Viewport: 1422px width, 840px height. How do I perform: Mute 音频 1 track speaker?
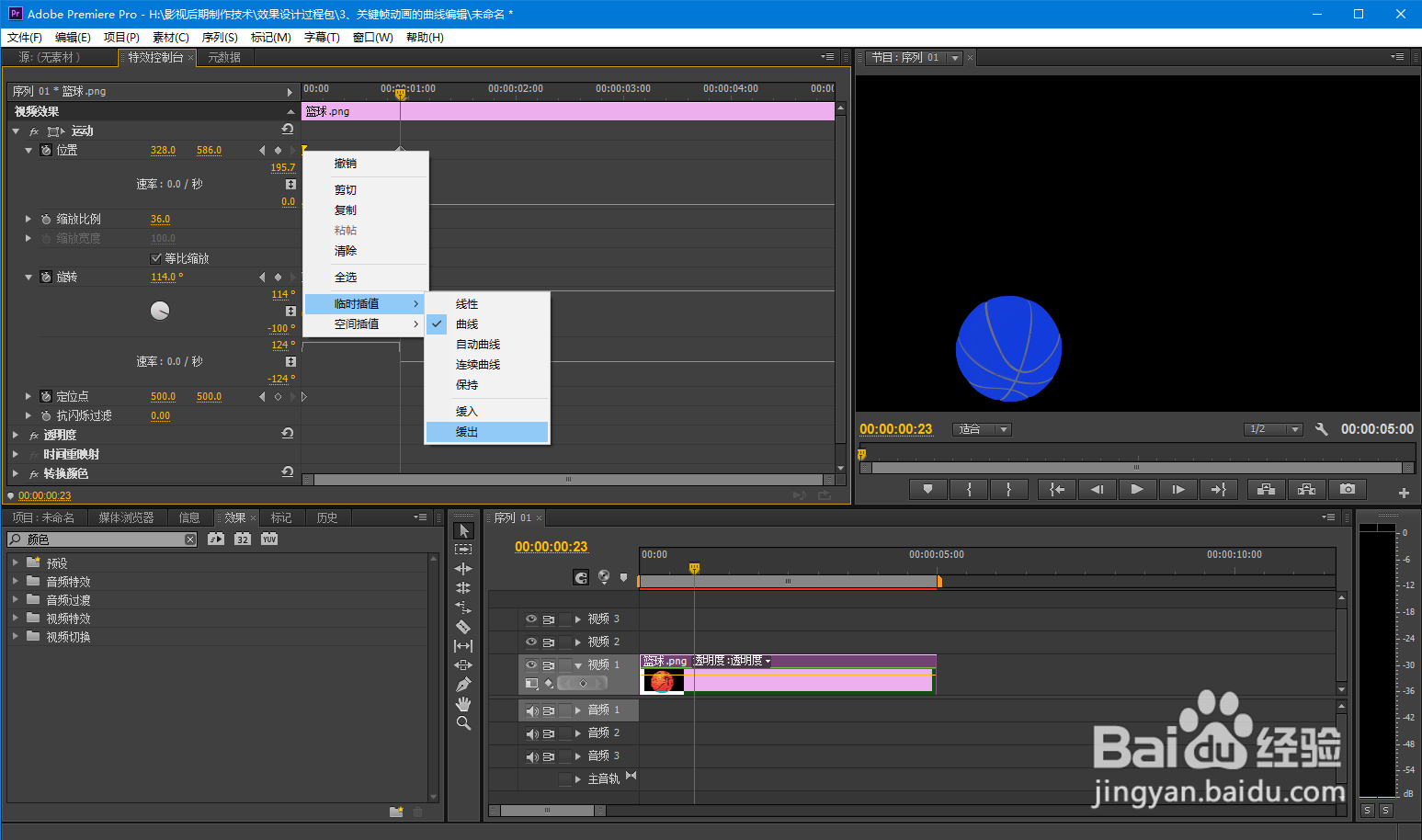pyautogui.click(x=531, y=710)
